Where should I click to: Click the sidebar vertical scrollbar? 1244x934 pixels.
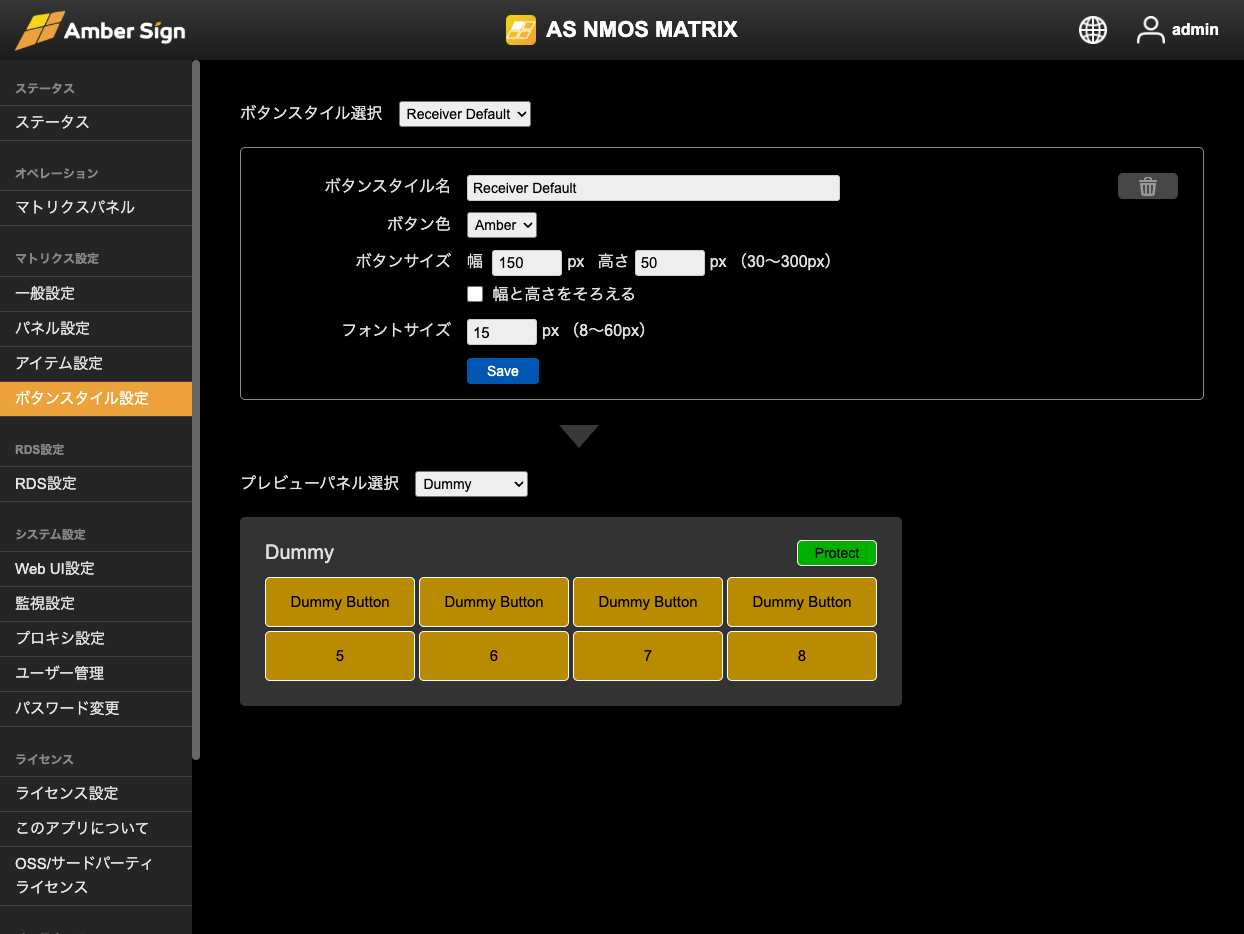click(196, 400)
